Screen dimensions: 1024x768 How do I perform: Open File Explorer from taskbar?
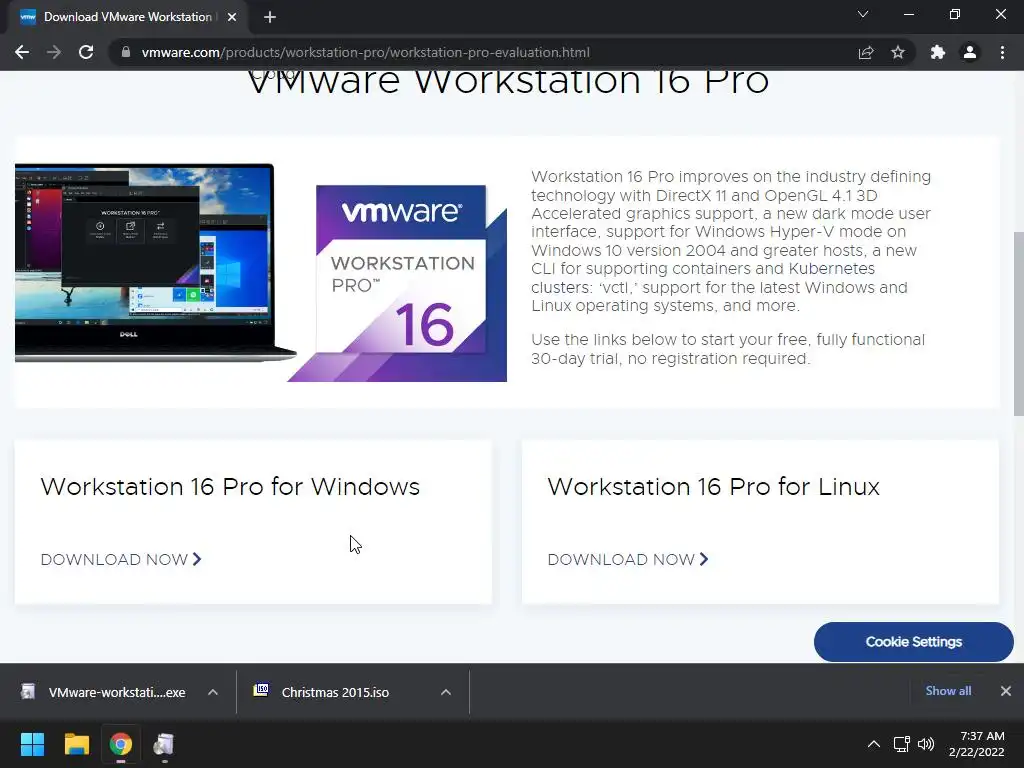76,744
